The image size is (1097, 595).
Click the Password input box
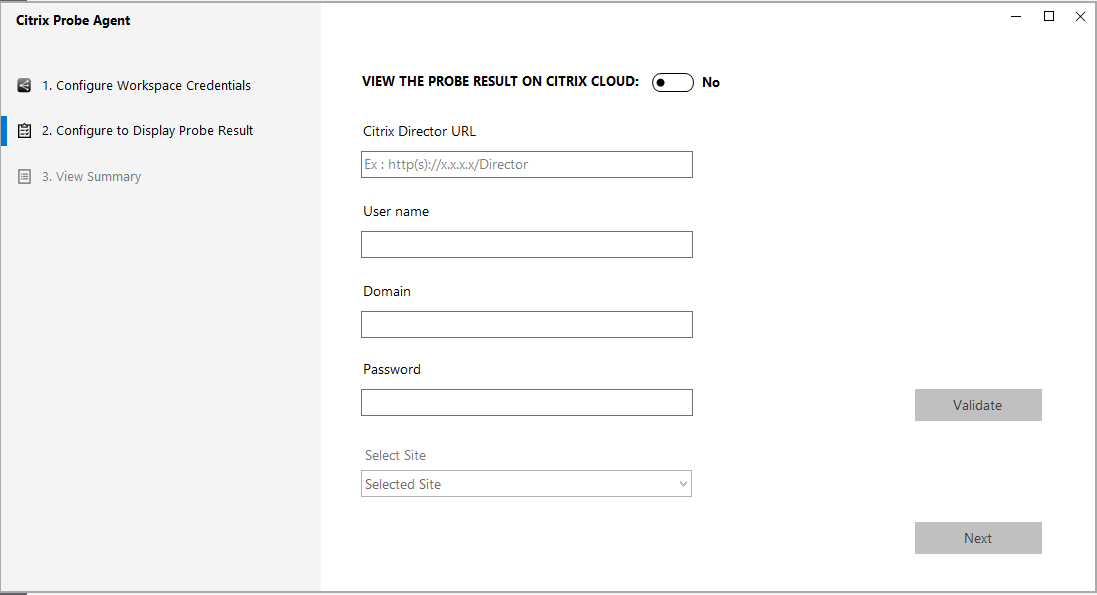point(526,402)
